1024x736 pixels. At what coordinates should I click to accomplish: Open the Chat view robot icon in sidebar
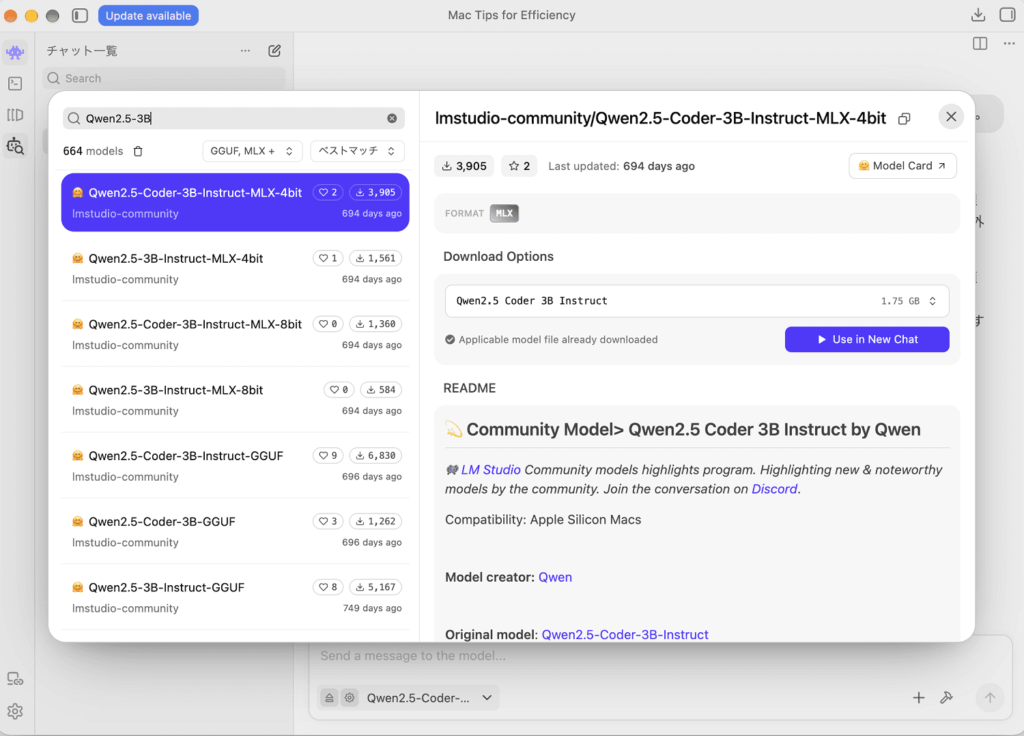(15, 52)
